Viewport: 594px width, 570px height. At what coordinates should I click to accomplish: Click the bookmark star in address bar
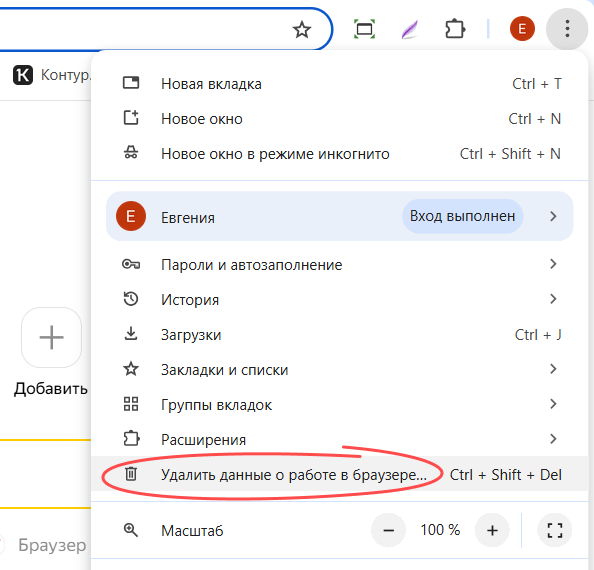[302, 30]
